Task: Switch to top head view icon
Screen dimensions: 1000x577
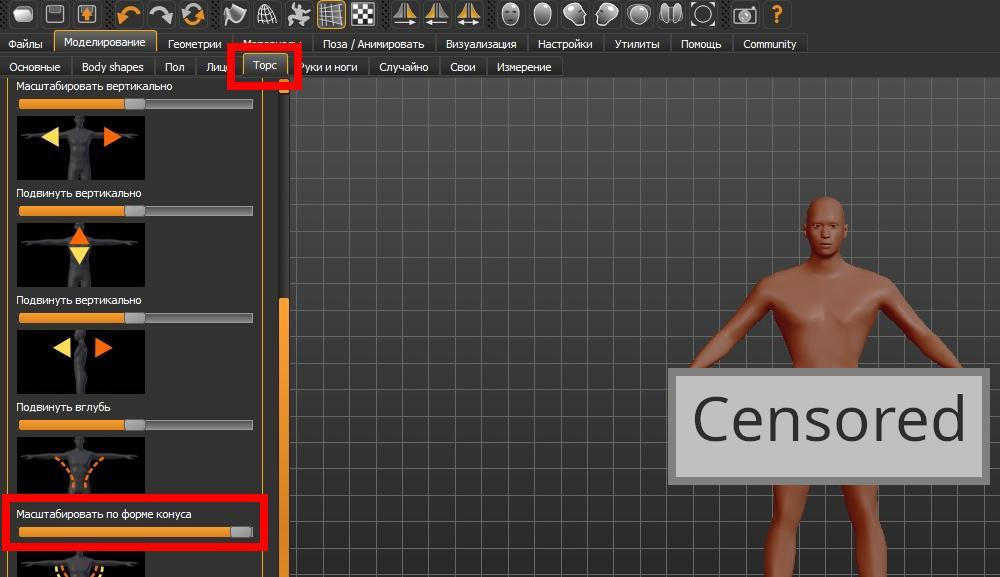Action: coord(638,14)
